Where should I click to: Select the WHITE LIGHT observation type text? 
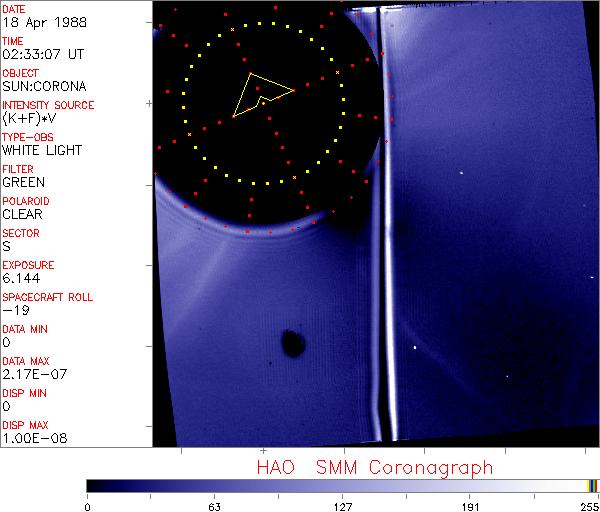click(x=41, y=150)
